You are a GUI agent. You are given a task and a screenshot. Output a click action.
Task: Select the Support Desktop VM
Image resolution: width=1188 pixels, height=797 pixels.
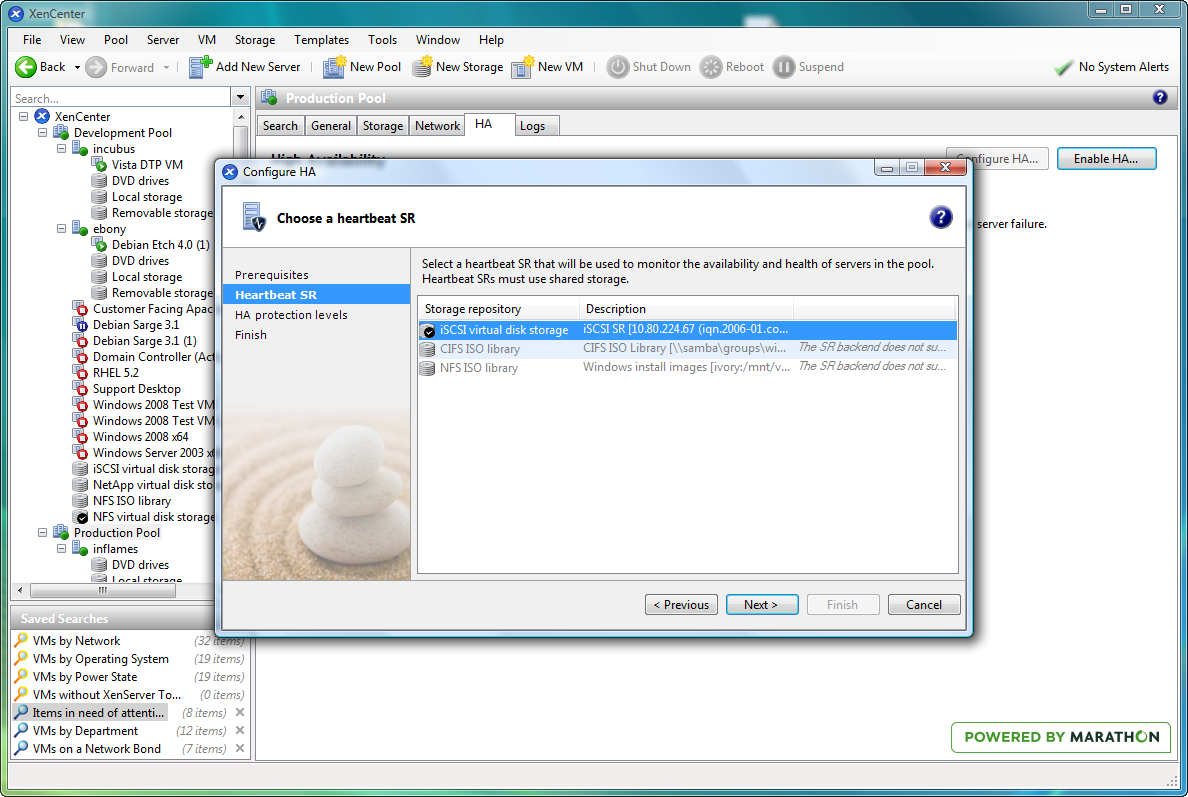[x=136, y=389]
